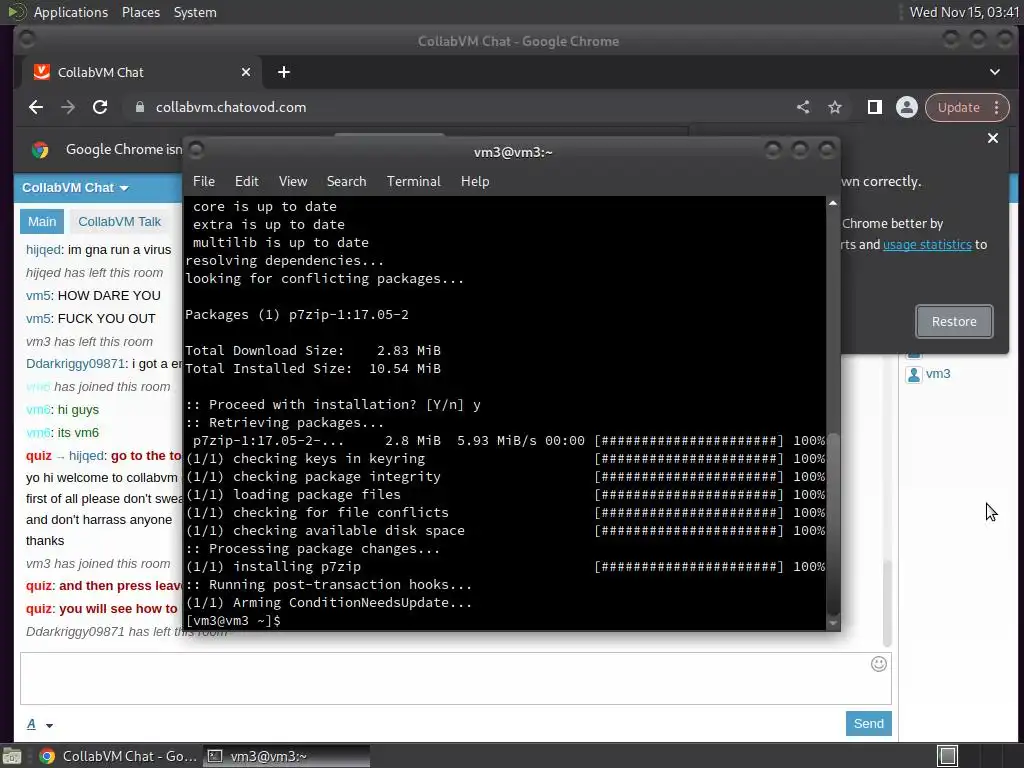The height and width of the screenshot is (768, 1024).
Task: Open usage statistics link
Action: pyautogui.click(x=927, y=245)
